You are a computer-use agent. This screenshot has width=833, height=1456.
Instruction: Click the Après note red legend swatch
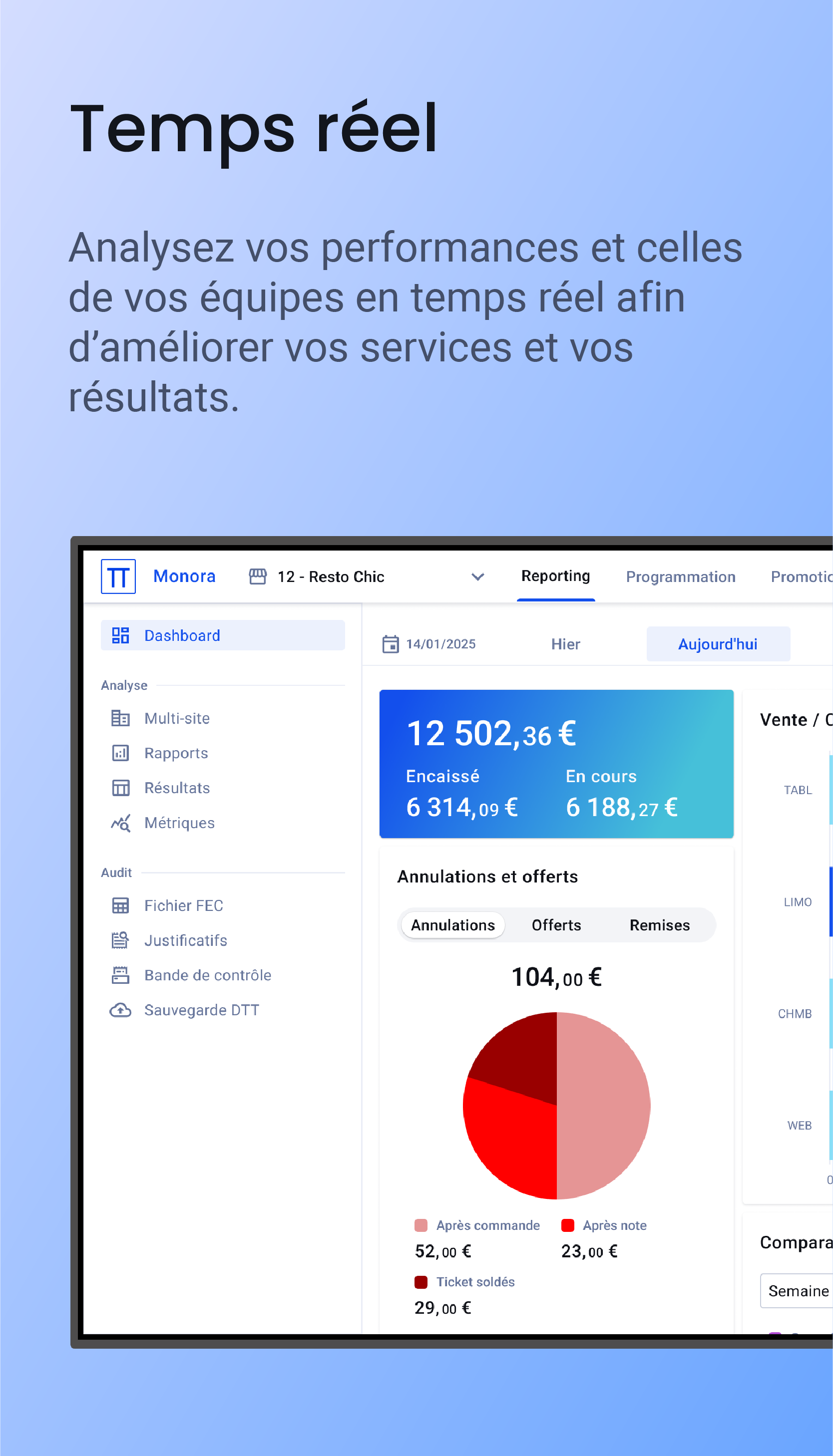(x=567, y=1225)
